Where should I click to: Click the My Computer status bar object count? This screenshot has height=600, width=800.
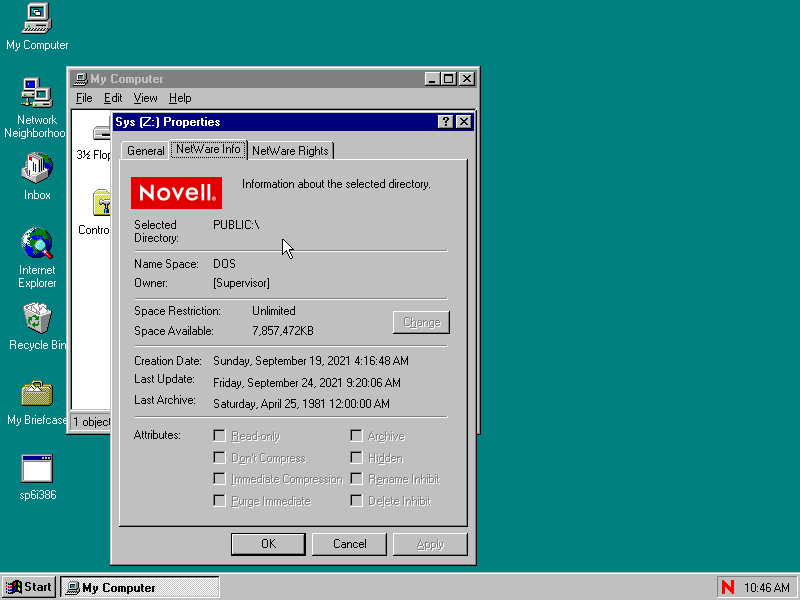tap(91, 422)
